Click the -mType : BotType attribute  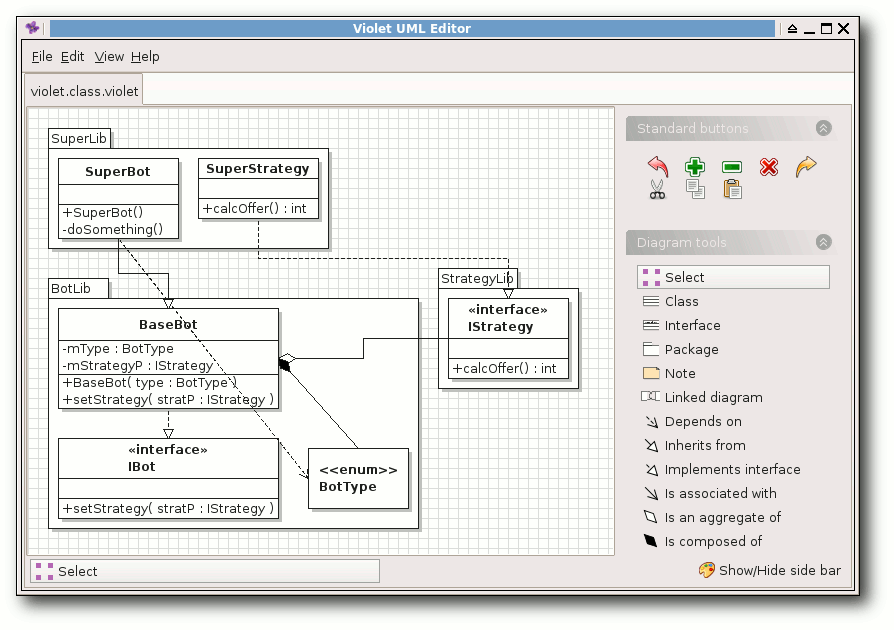point(118,348)
